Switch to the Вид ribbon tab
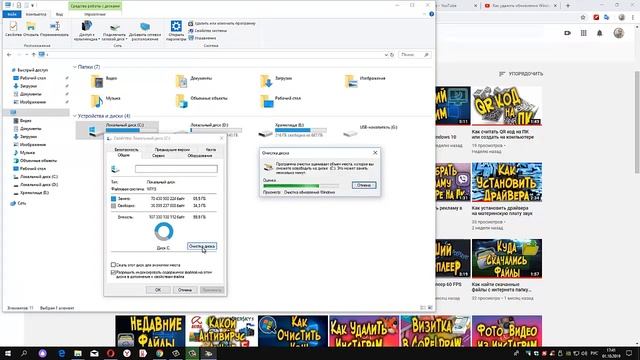This screenshot has width=640, height=360. pos(59,14)
